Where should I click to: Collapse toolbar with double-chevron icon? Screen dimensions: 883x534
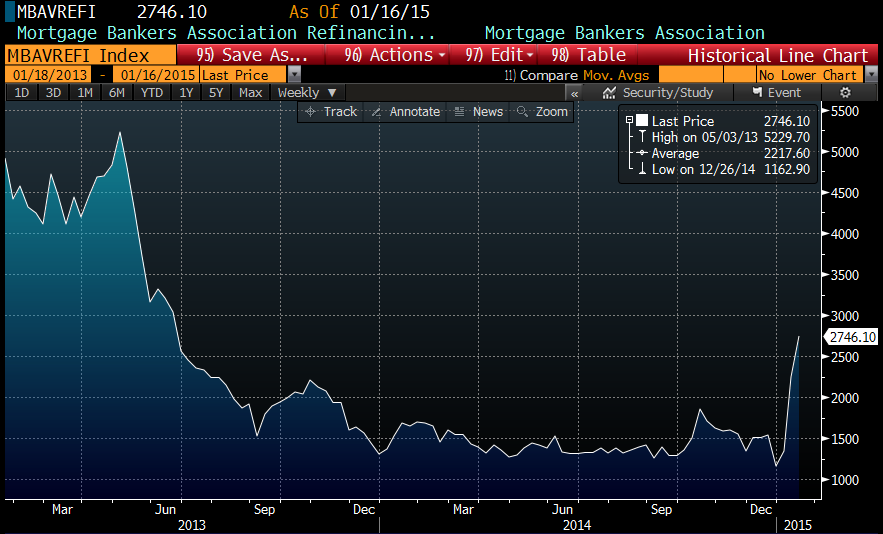click(x=574, y=92)
